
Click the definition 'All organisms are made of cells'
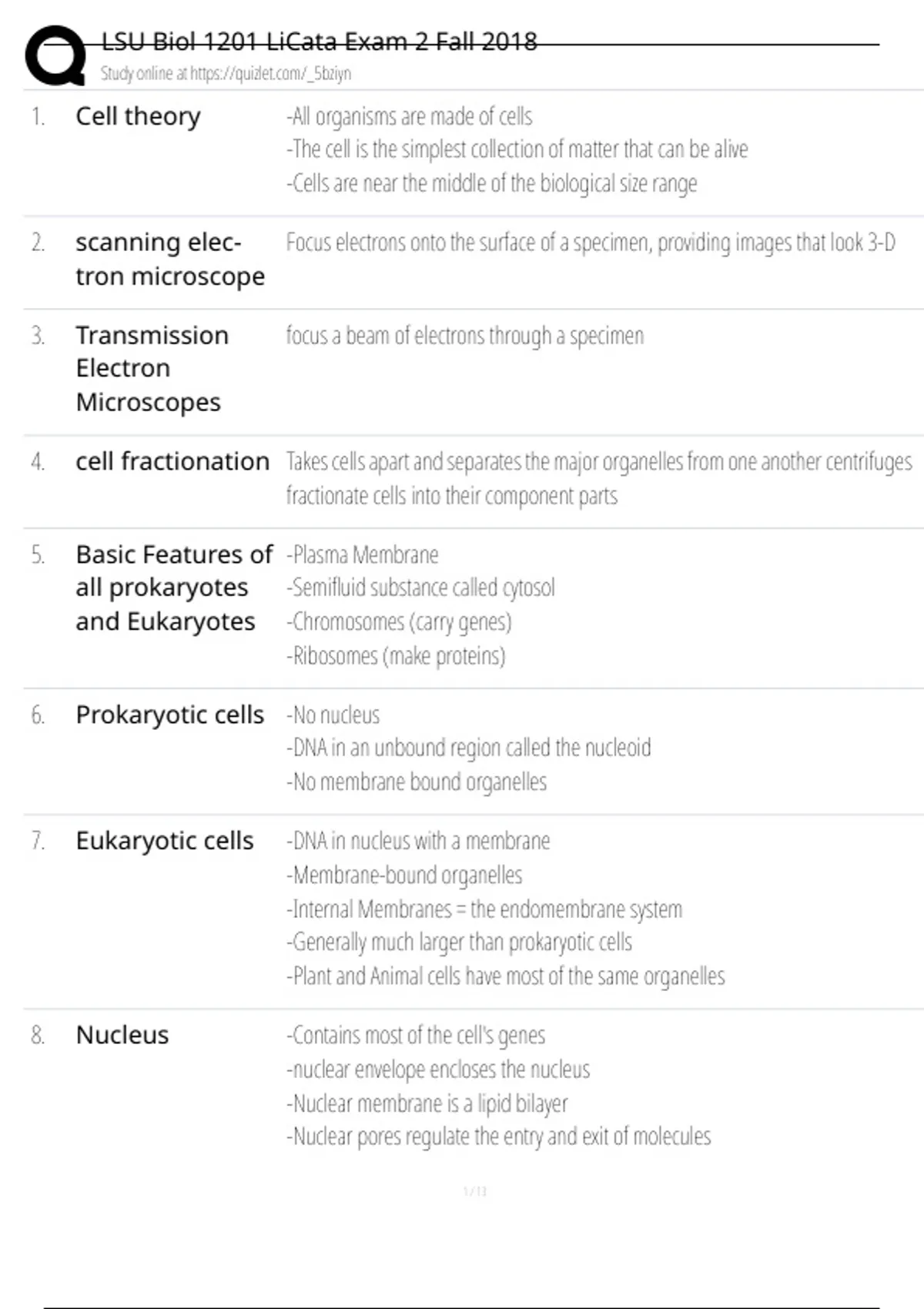(x=409, y=117)
